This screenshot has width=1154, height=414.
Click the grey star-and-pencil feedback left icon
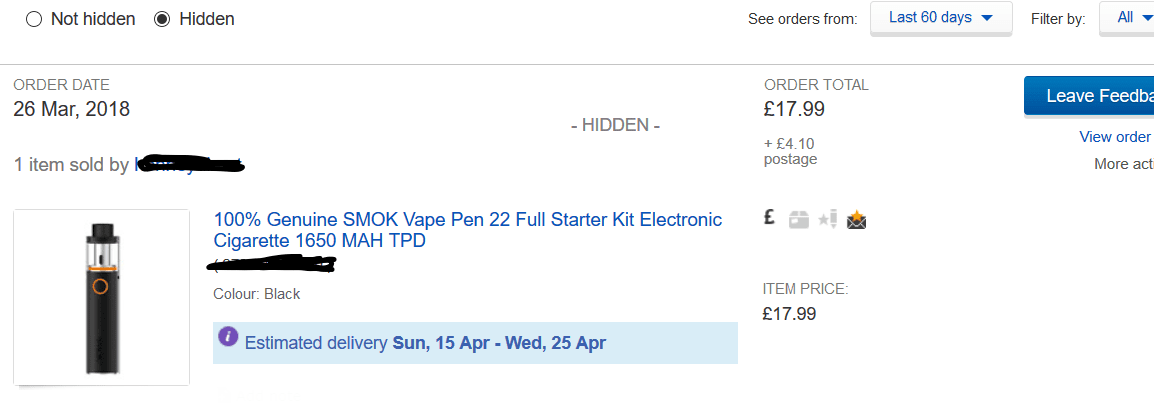tap(827, 220)
